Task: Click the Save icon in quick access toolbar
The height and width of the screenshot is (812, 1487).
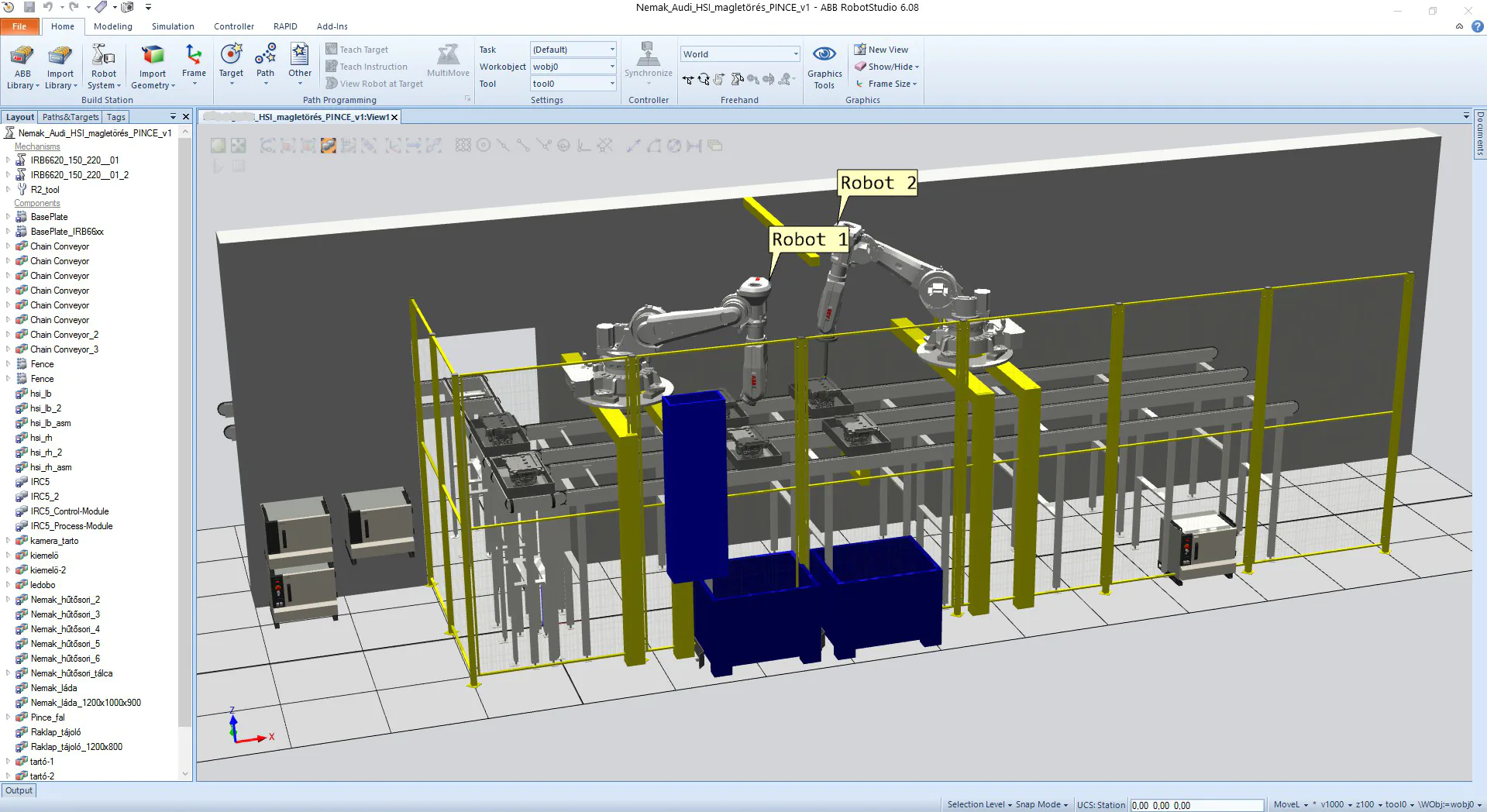Action: (x=29, y=7)
